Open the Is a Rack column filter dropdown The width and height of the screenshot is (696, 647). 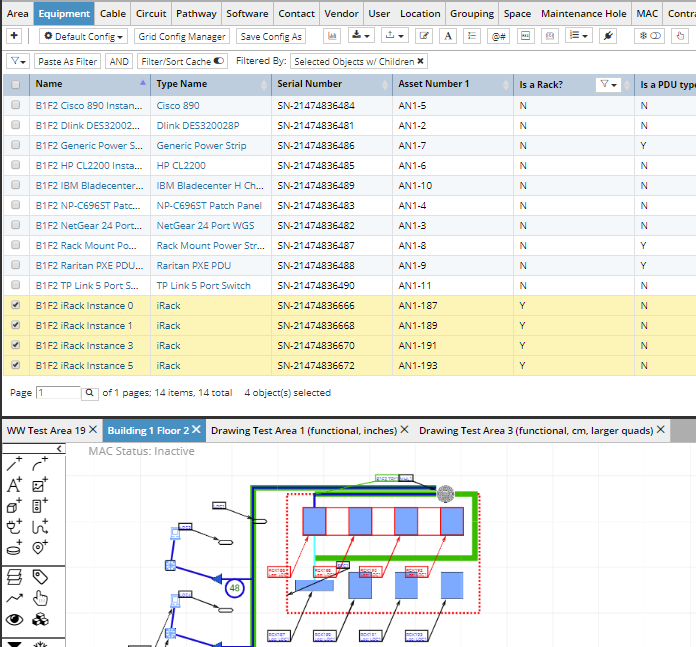(x=608, y=84)
